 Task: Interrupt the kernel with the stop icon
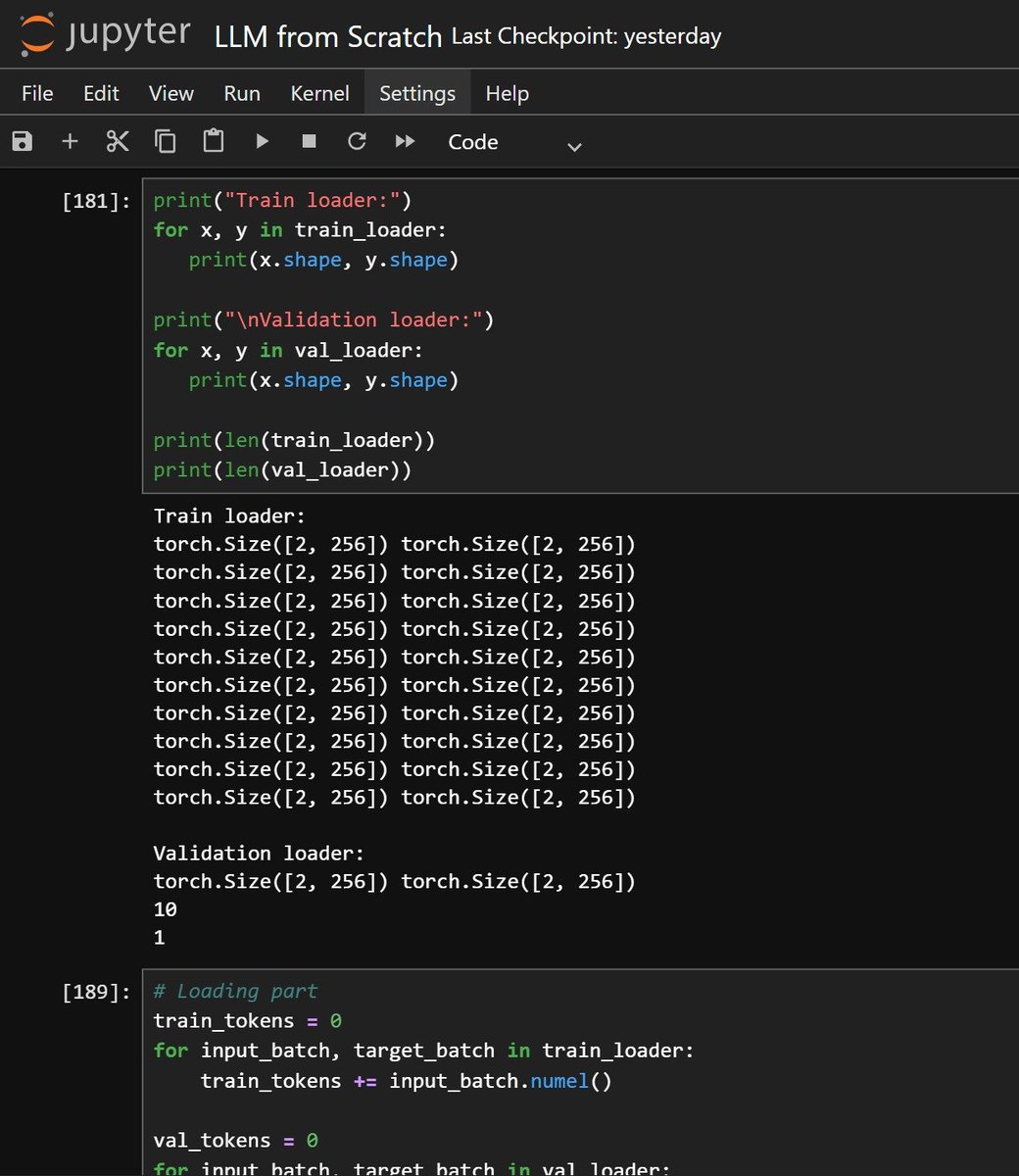click(310, 142)
